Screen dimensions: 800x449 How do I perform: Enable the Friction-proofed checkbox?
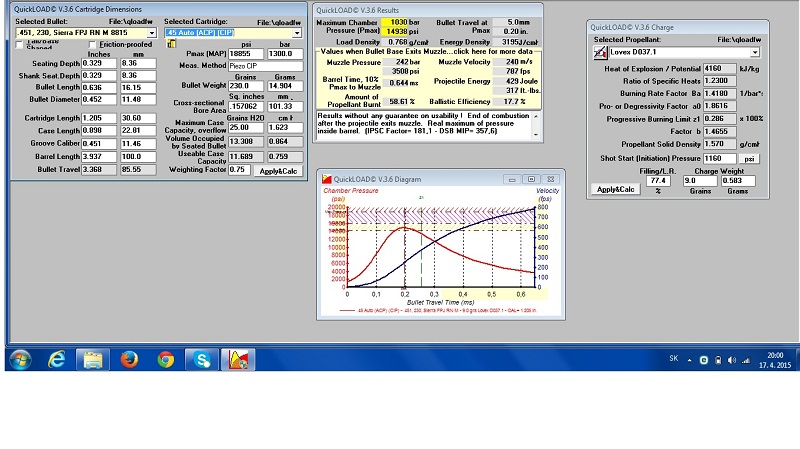(x=93, y=45)
